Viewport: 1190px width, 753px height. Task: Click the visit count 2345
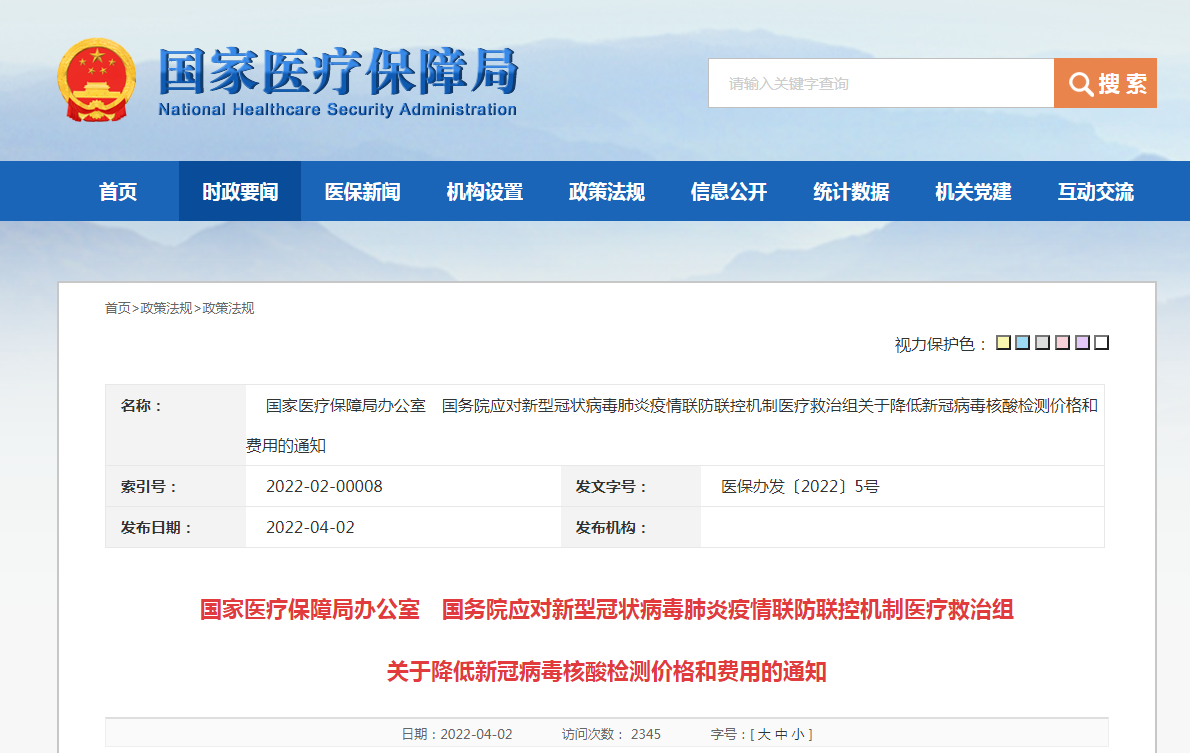click(x=646, y=734)
